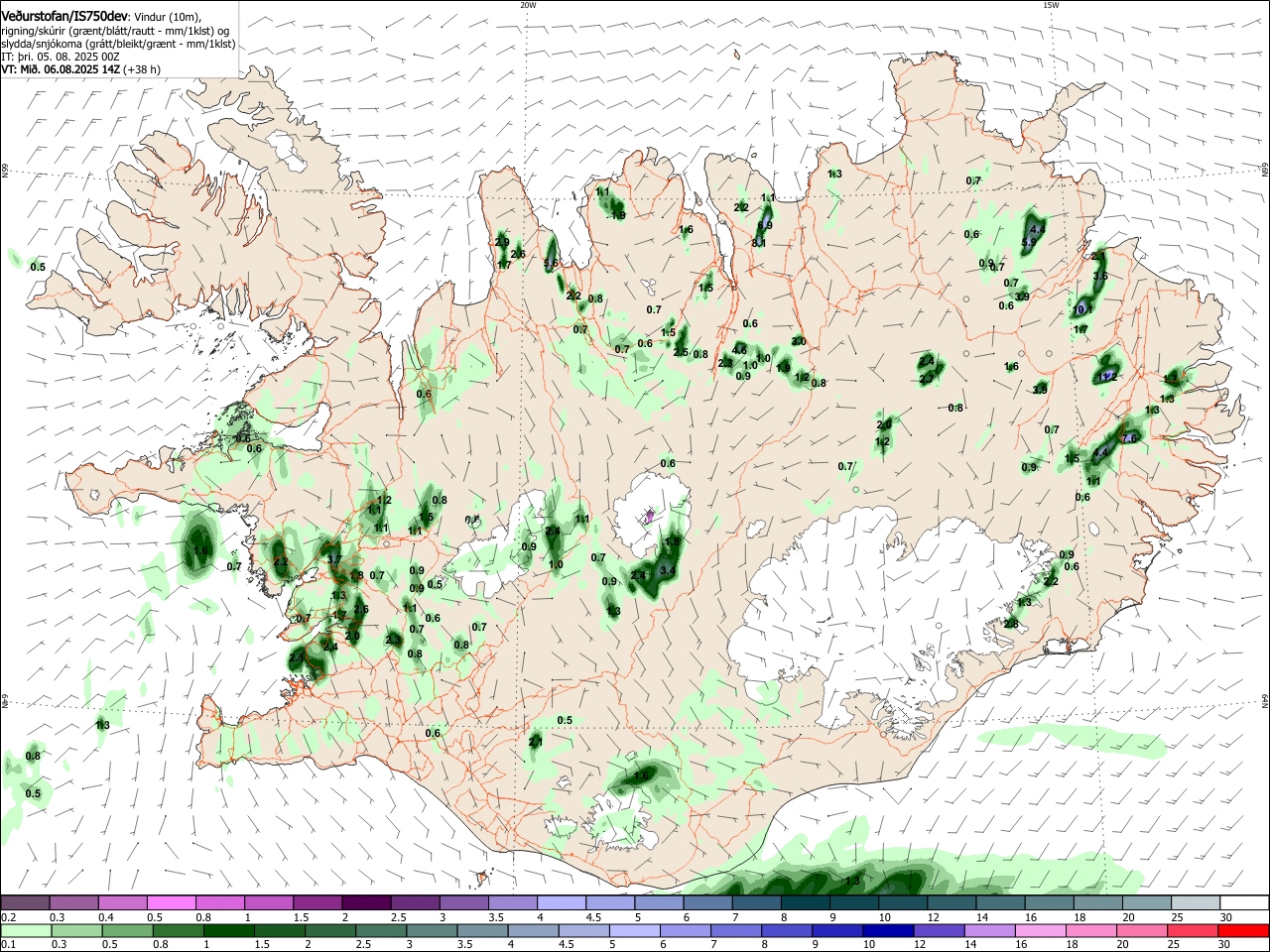Click the 3.7 precipitation value in the west

point(334,560)
